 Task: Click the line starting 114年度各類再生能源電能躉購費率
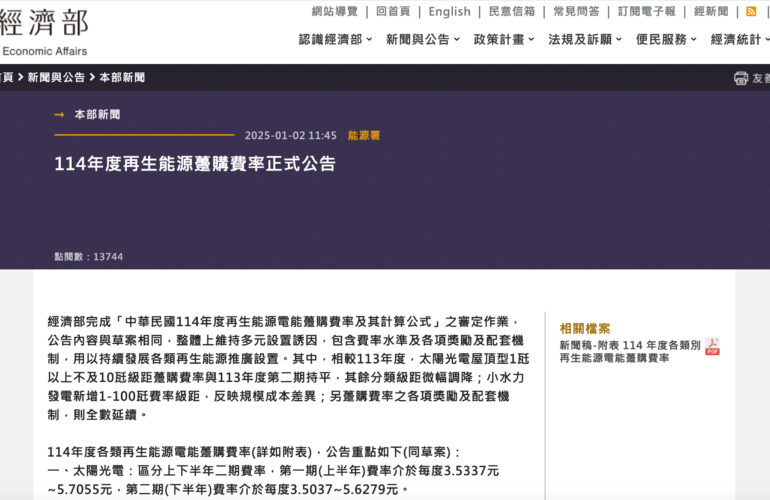[253, 452]
